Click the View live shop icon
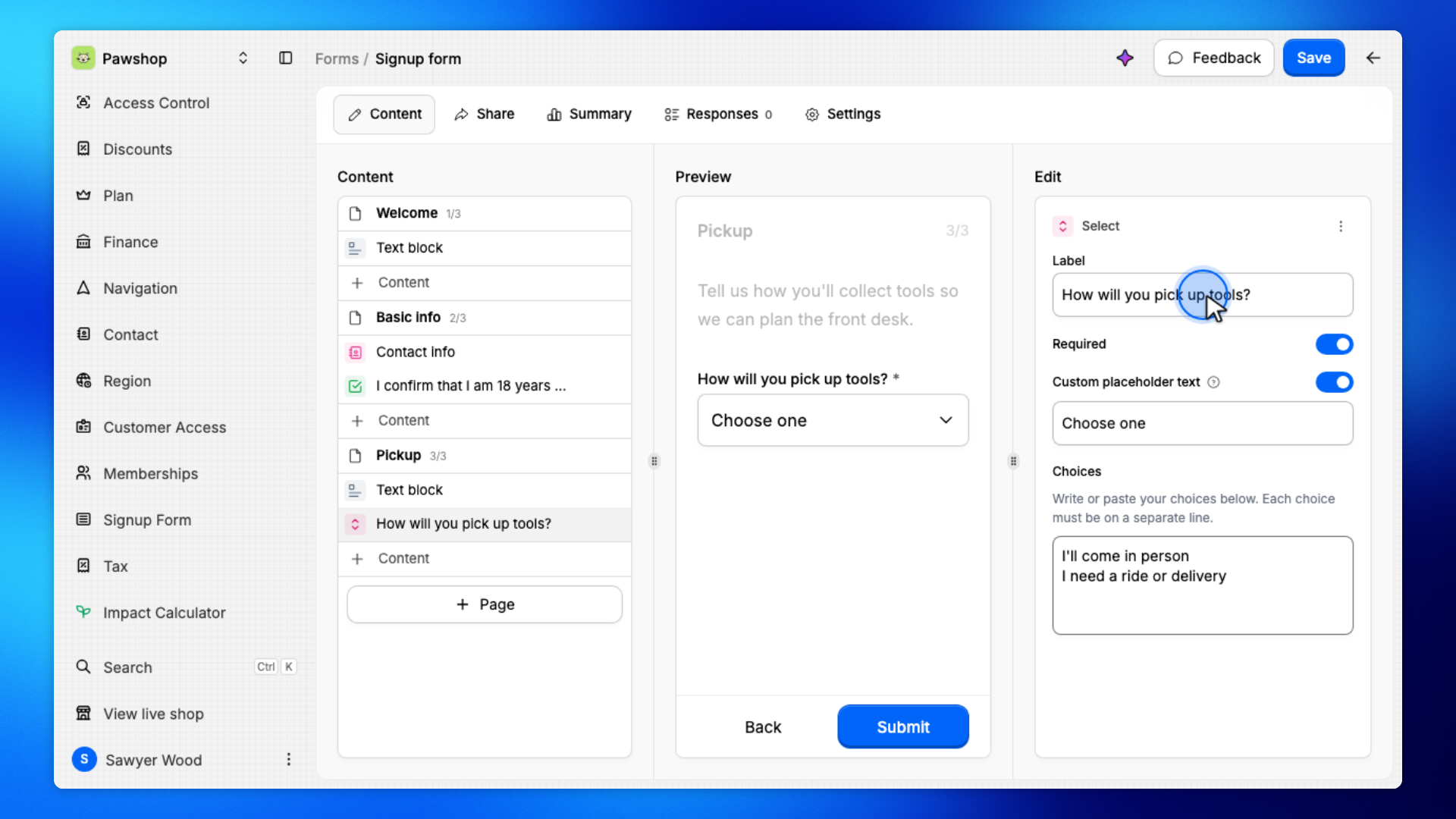This screenshot has height=819, width=1456. coord(83,713)
